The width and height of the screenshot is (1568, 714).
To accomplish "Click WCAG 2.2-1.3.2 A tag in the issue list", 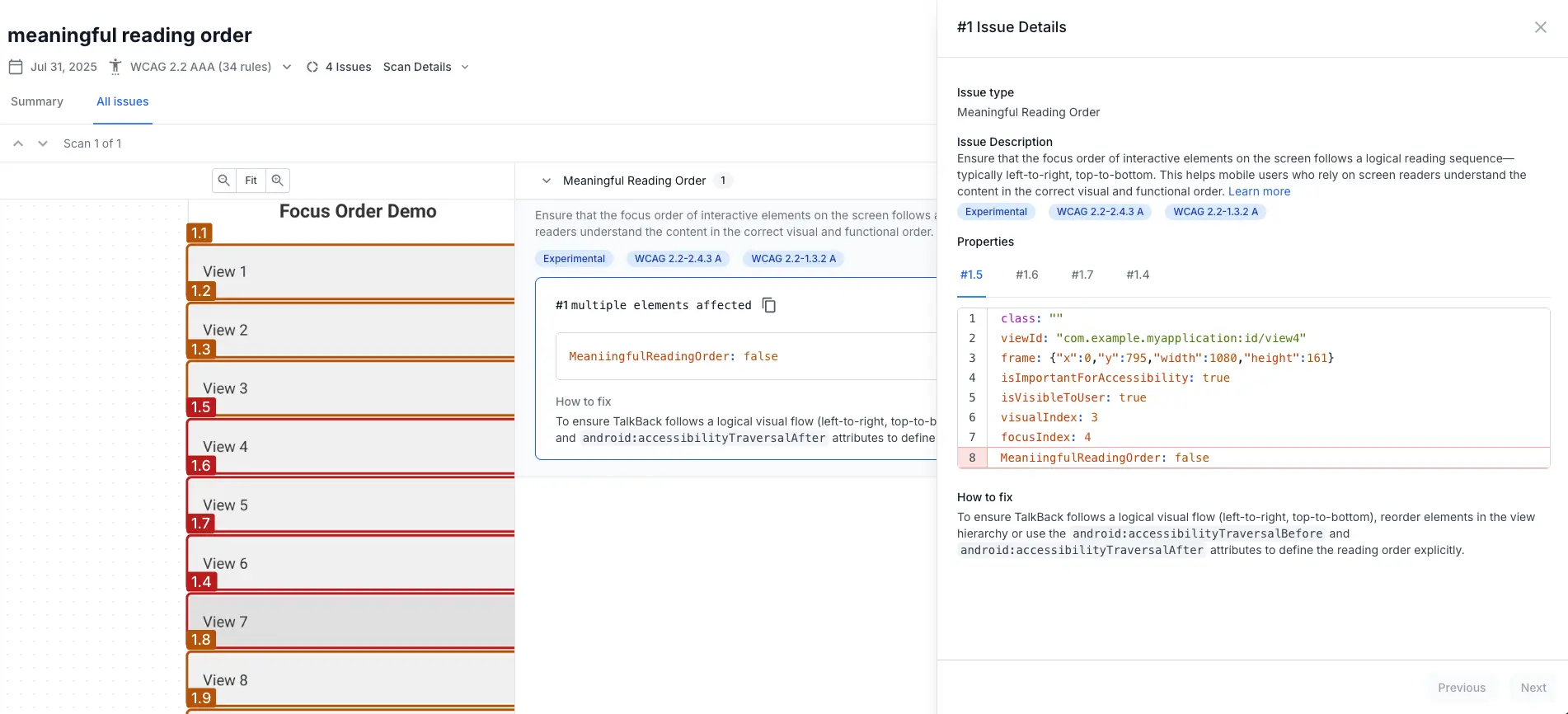I will click(793, 259).
